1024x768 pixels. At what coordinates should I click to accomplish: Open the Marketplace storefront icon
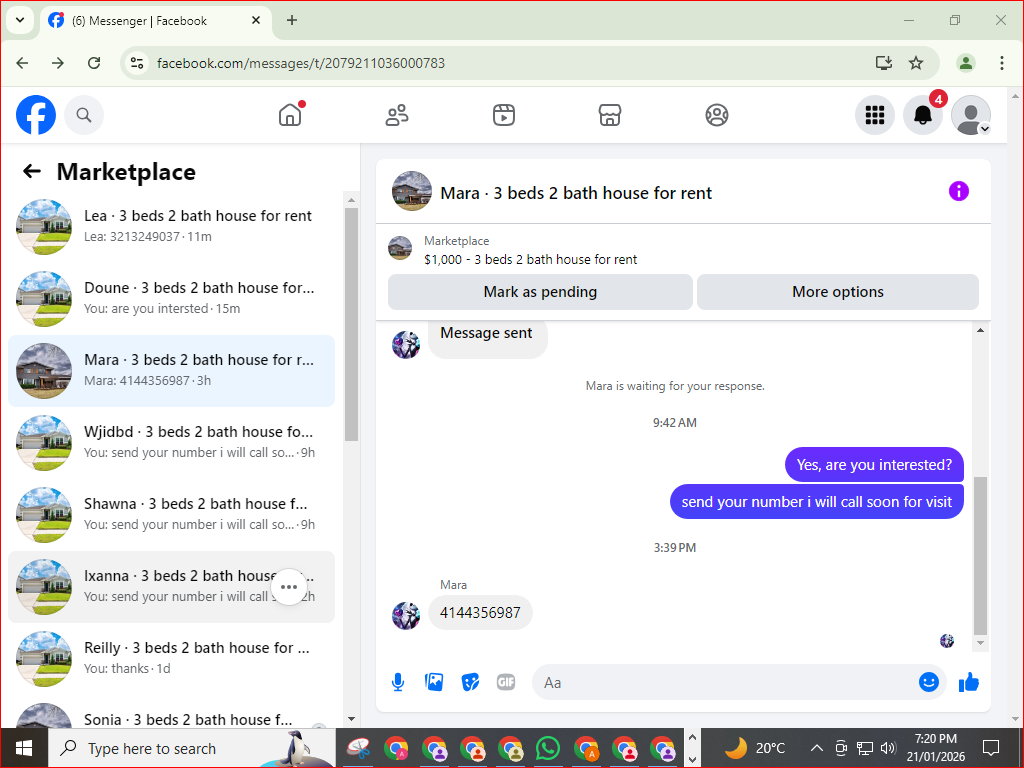pyautogui.click(x=610, y=115)
